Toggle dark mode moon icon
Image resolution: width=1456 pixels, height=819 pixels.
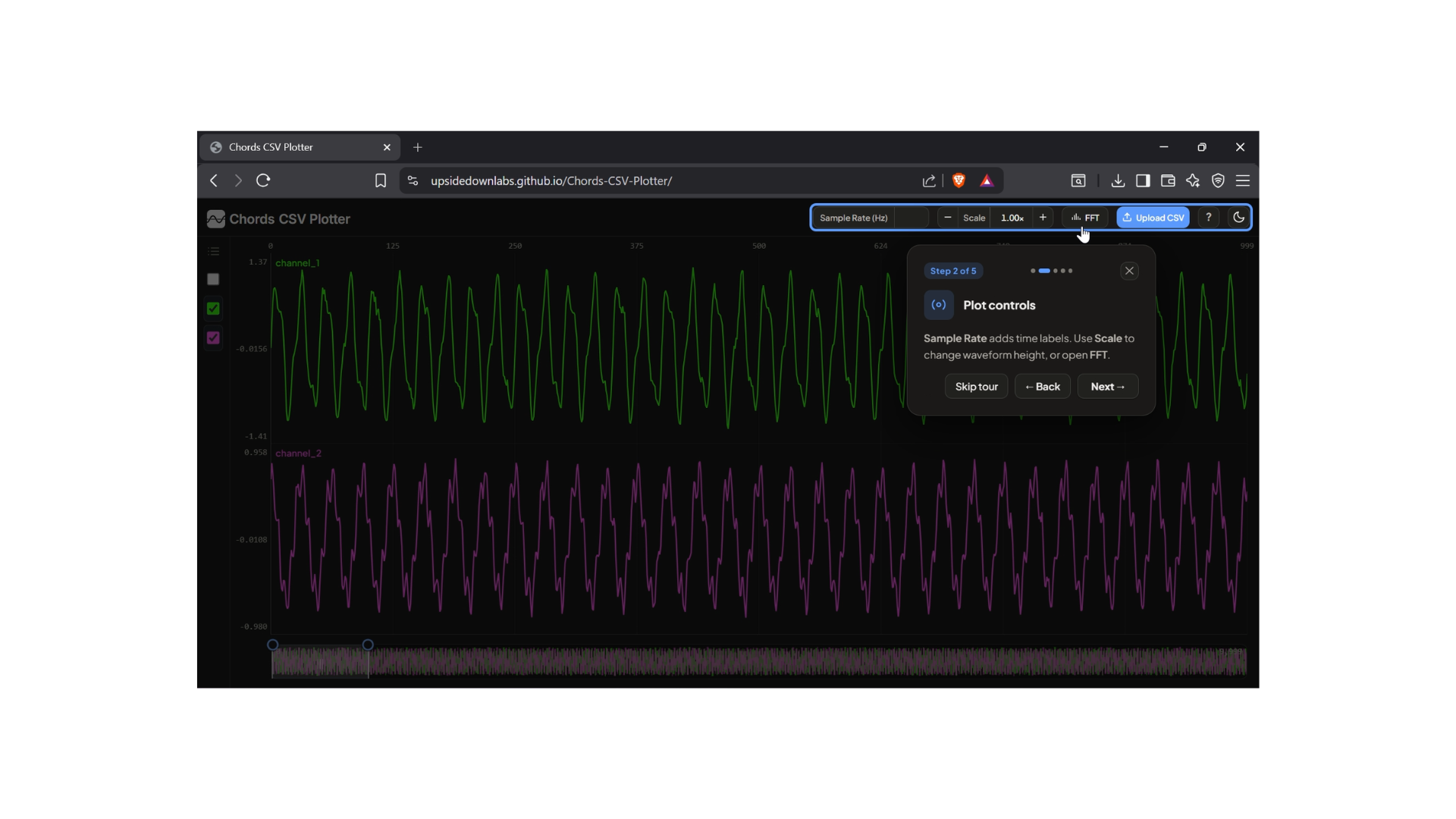1239,218
